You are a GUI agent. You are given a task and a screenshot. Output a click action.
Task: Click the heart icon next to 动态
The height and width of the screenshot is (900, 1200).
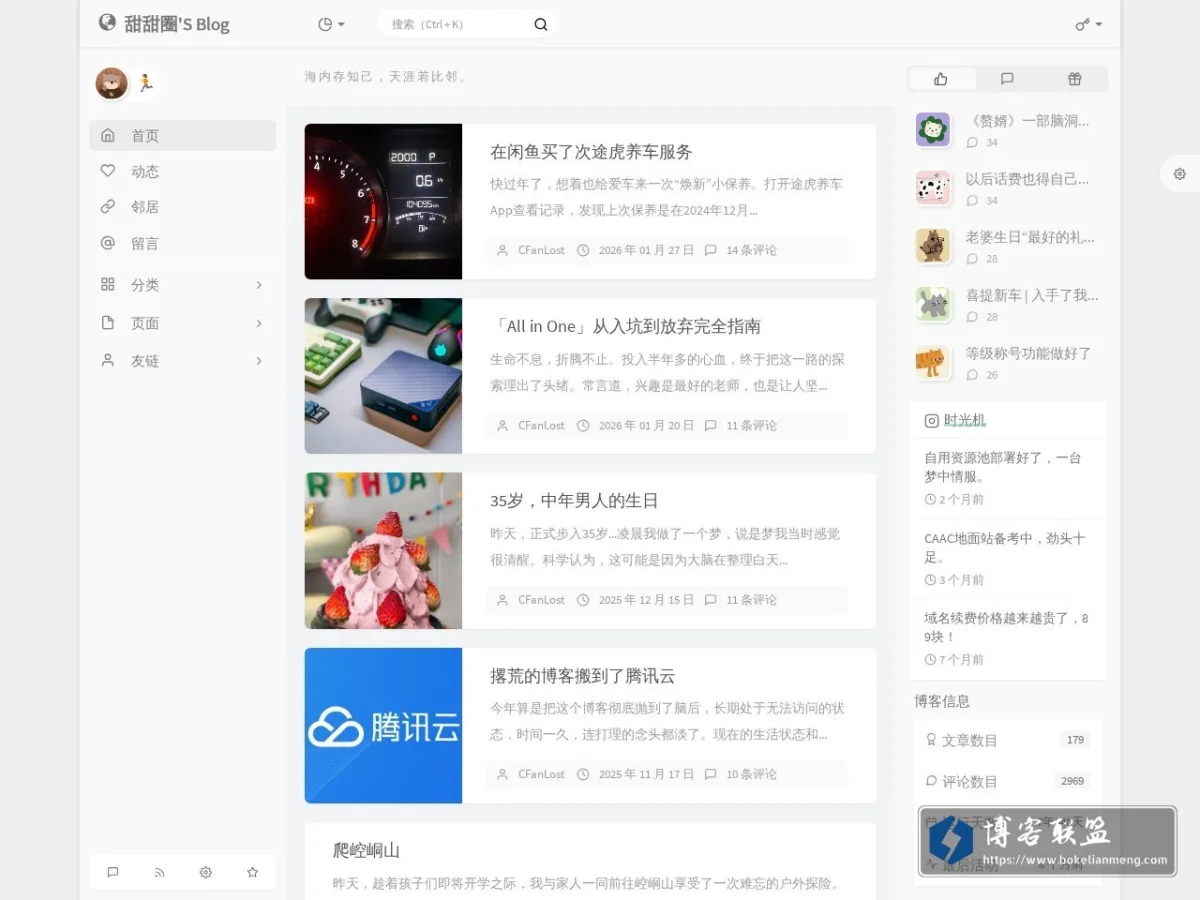pos(108,171)
